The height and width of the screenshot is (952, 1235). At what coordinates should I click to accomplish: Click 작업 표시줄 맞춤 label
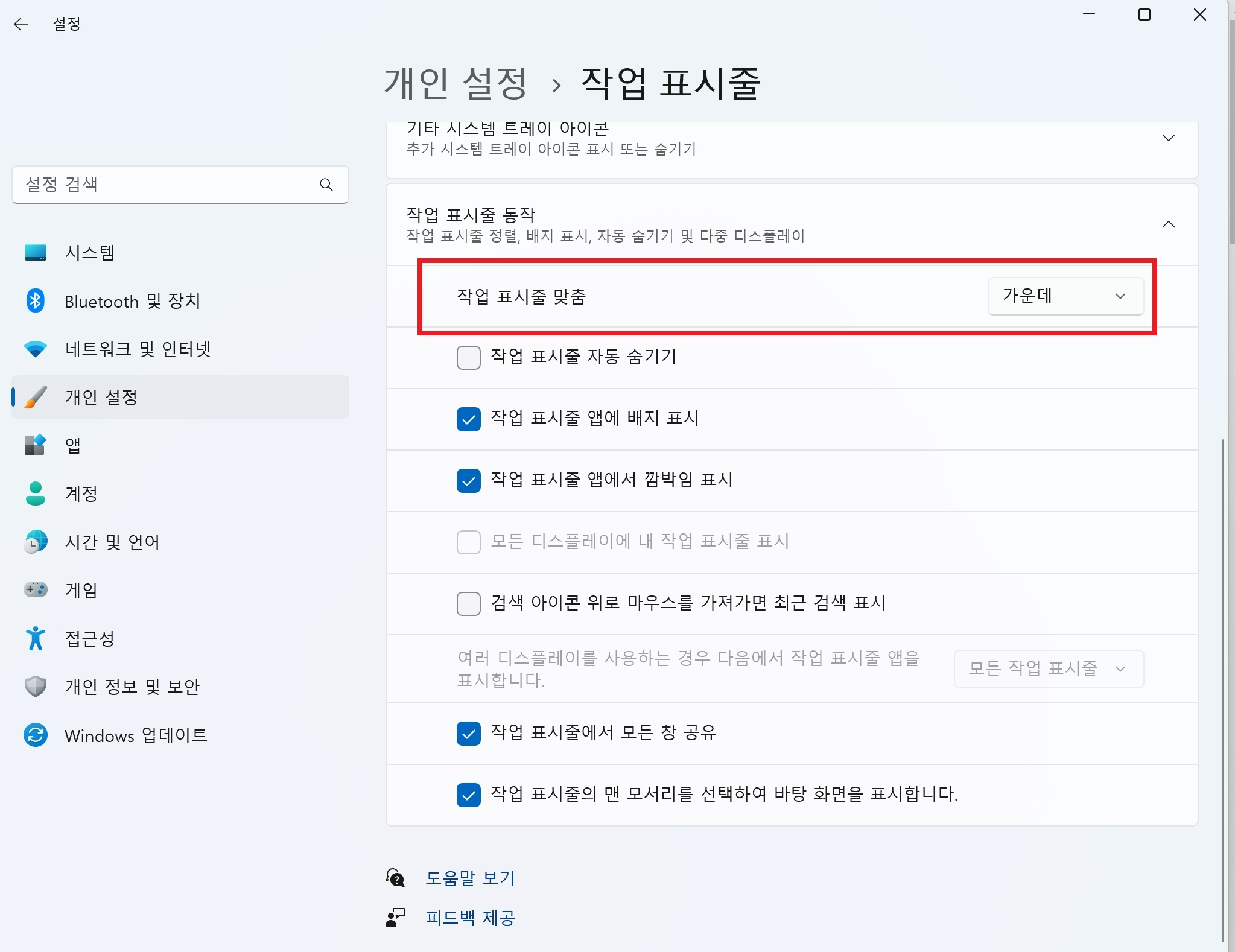pyautogui.click(x=521, y=296)
